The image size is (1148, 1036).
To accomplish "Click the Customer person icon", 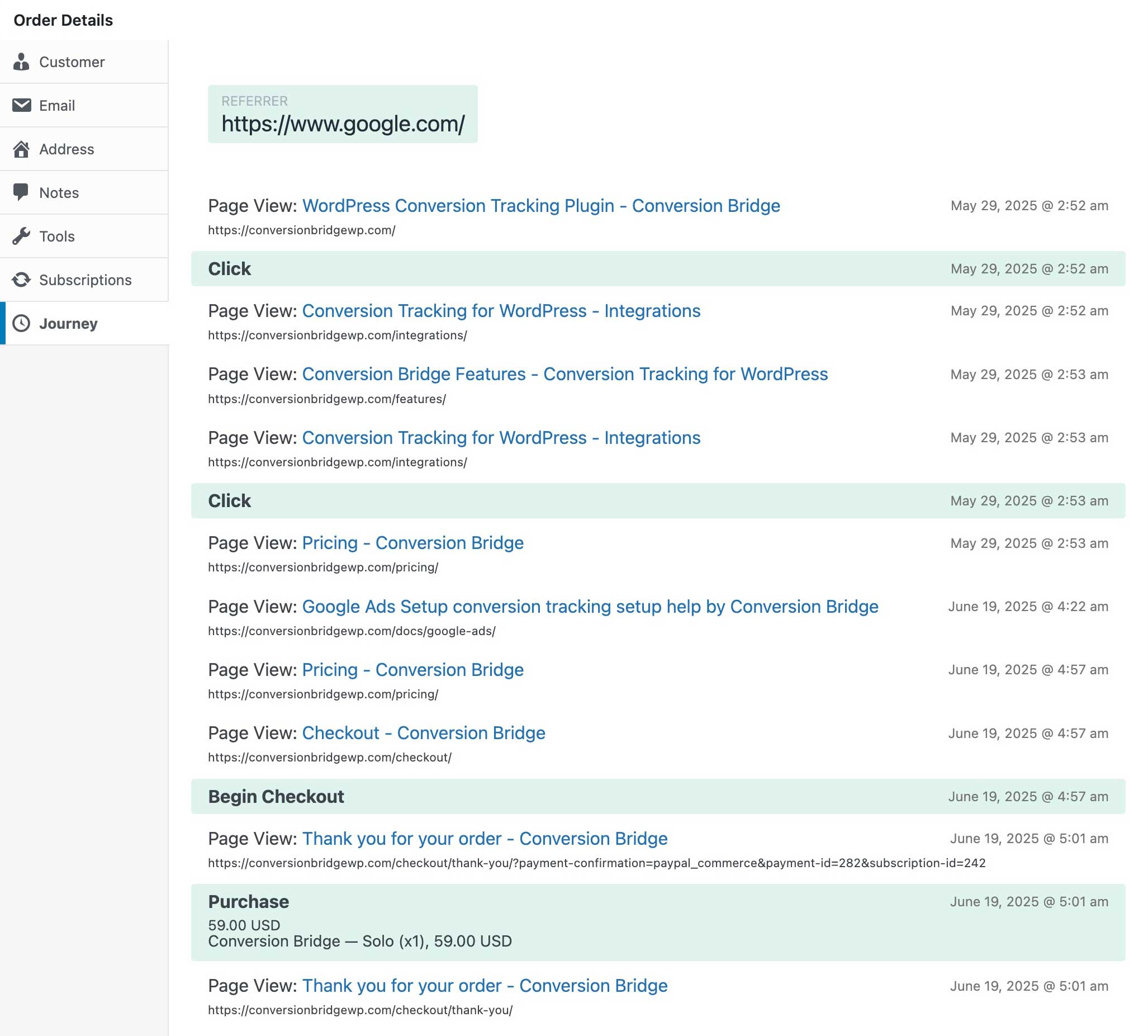I will click(21, 62).
